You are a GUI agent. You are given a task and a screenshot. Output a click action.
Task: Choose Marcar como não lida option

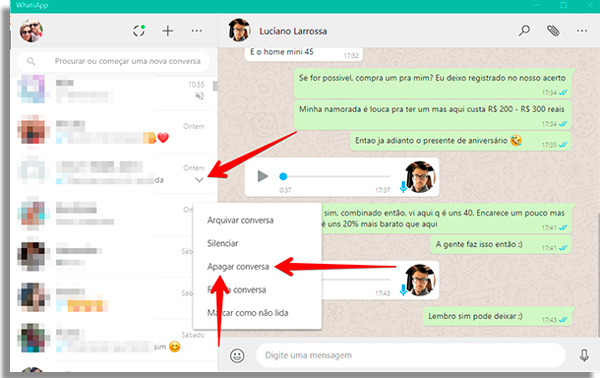pos(248,313)
